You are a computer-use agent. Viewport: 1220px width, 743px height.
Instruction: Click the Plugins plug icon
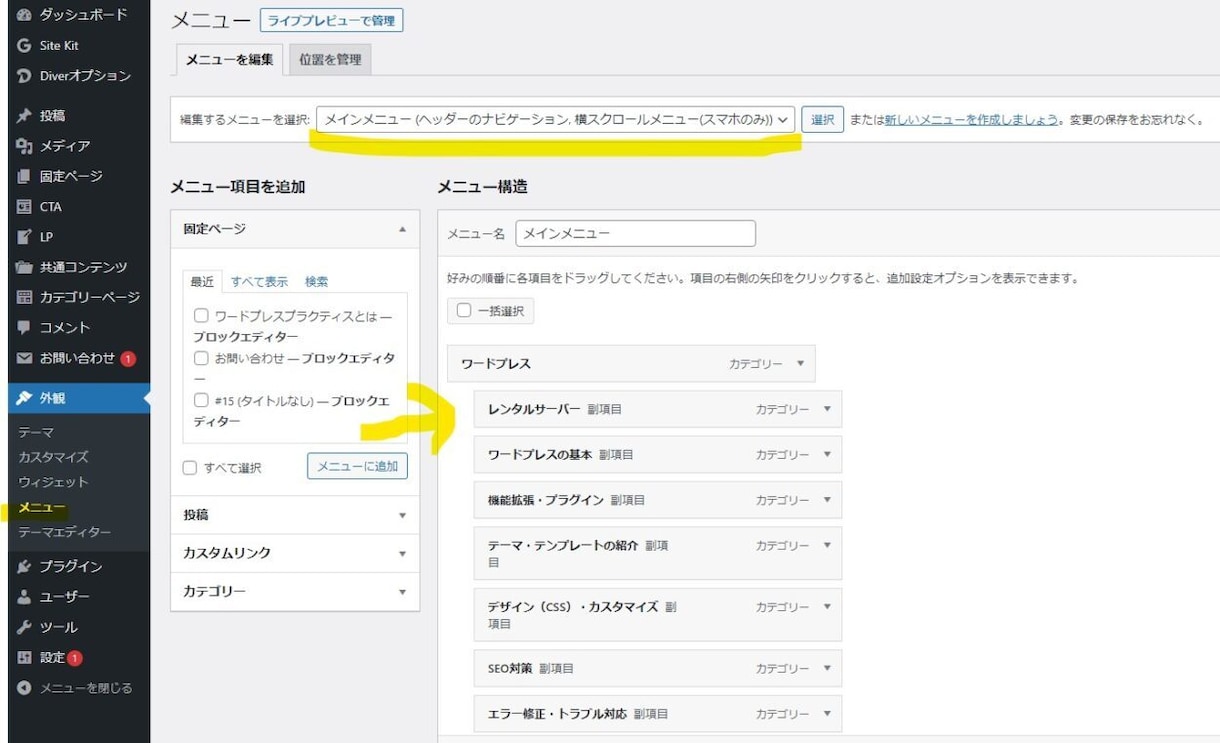25,567
